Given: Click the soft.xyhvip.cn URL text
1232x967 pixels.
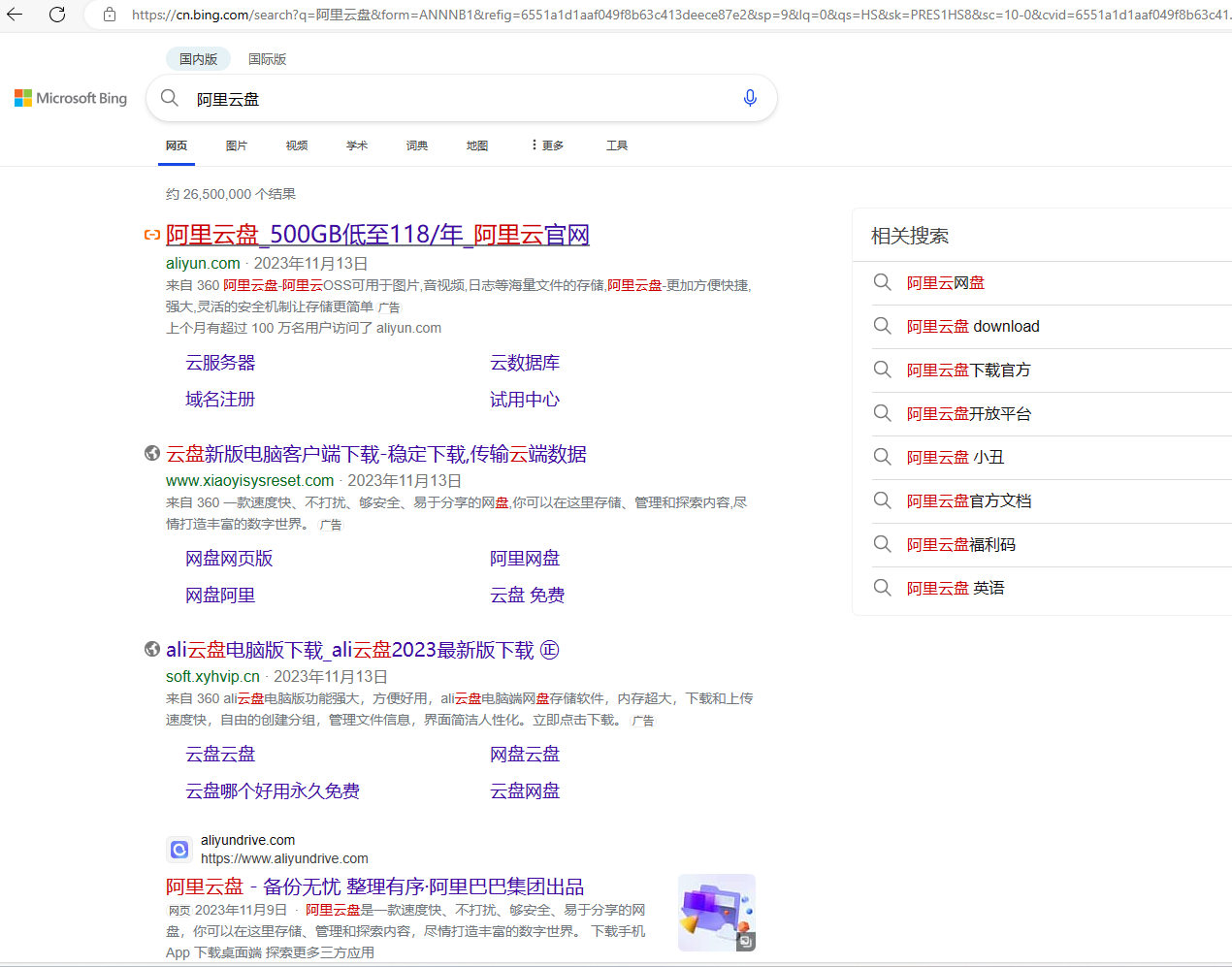Looking at the screenshot, I should [212, 676].
